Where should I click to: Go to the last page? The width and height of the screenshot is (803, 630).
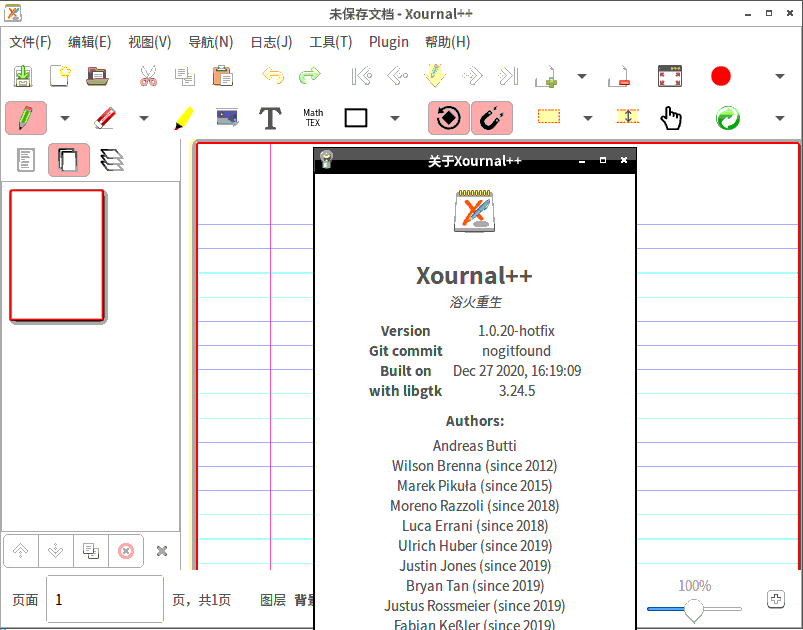tap(508, 76)
